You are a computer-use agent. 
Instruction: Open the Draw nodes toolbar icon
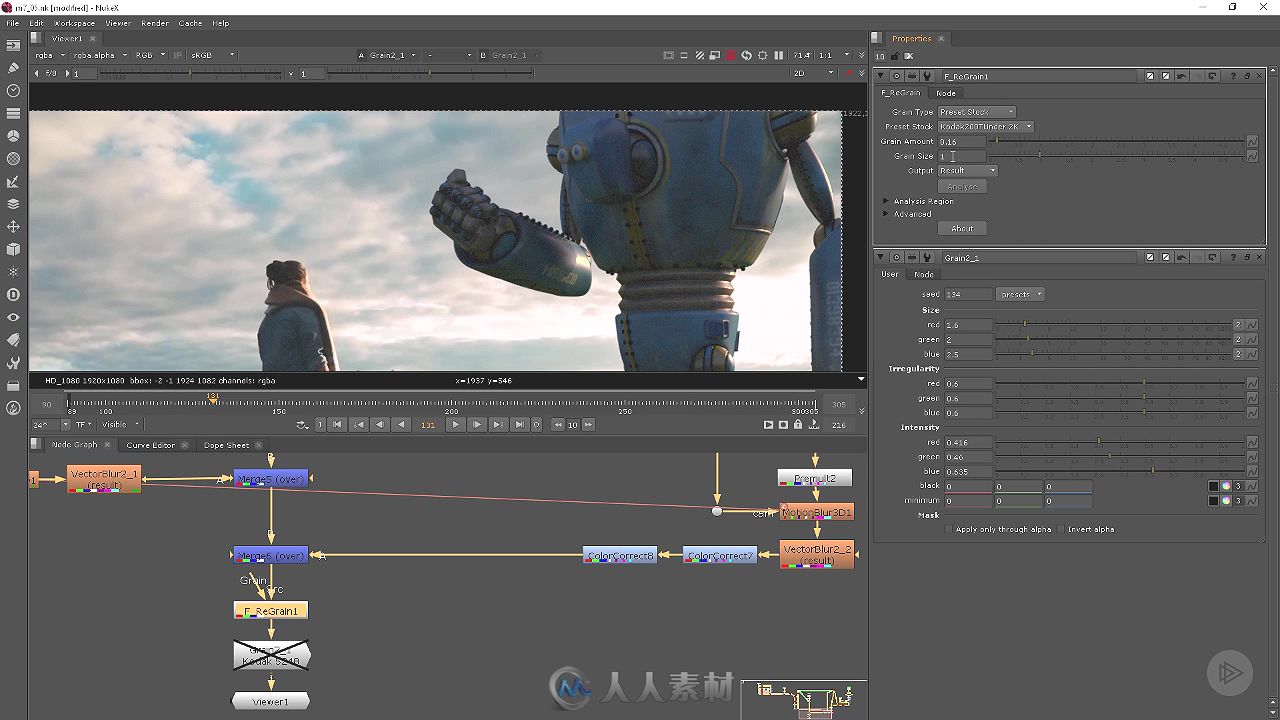coord(13,68)
